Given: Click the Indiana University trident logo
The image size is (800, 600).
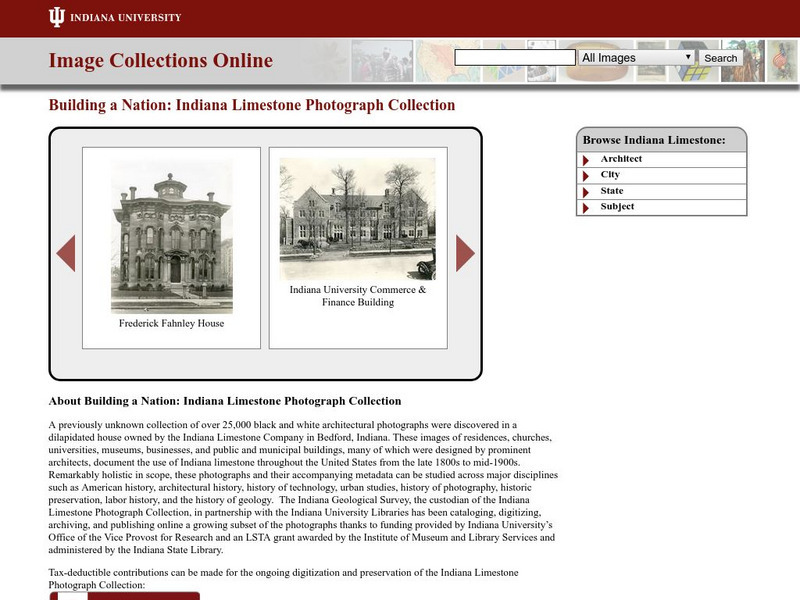Looking at the screenshot, I should point(57,17).
